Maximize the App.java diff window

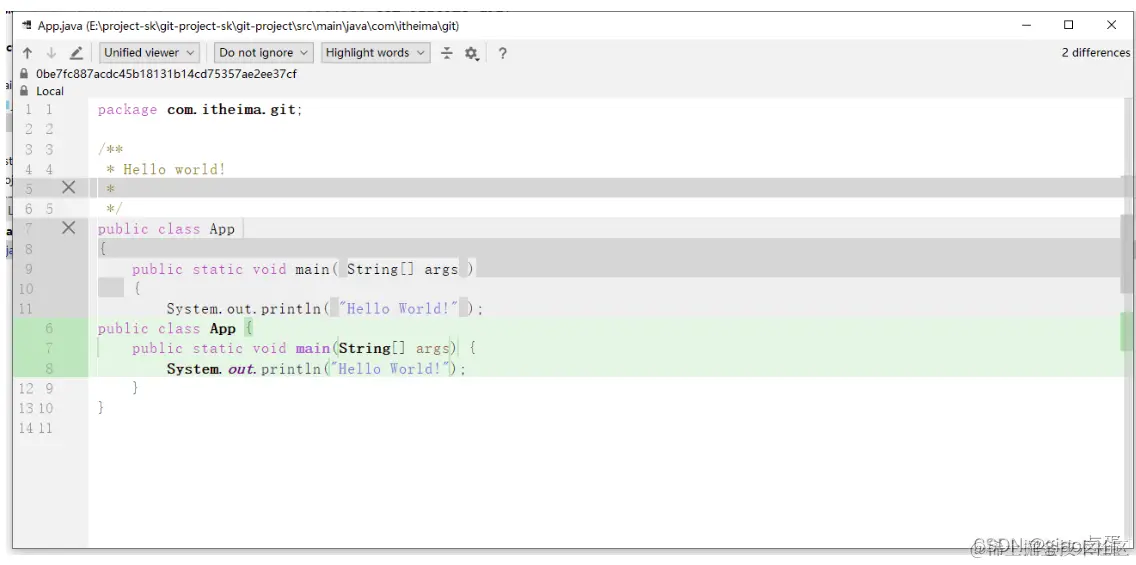[x=1068, y=25]
